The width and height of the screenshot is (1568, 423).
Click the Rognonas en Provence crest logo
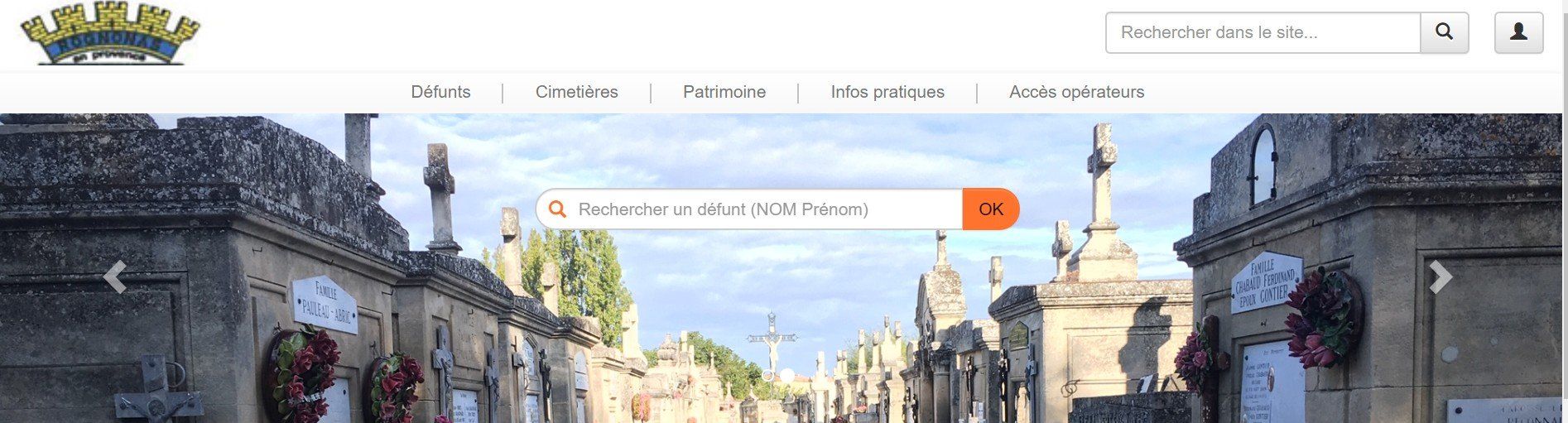click(x=110, y=33)
